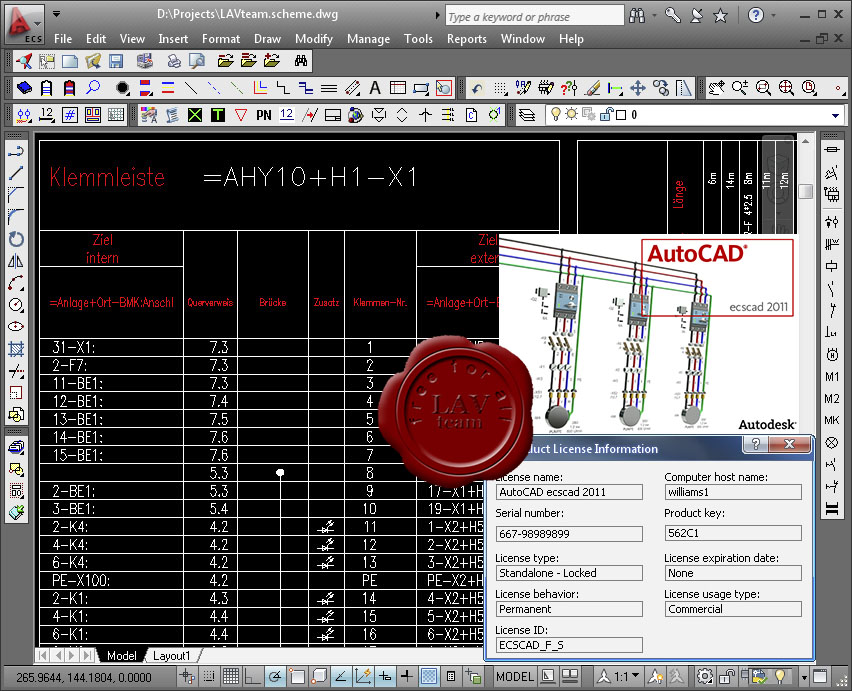Click the MK symbol in right toolbar
852x691 pixels.
832,420
